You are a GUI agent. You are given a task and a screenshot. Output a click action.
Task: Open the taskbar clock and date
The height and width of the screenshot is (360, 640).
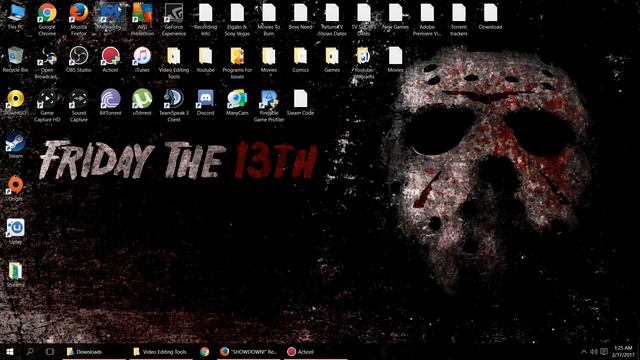pyautogui.click(x=623, y=351)
